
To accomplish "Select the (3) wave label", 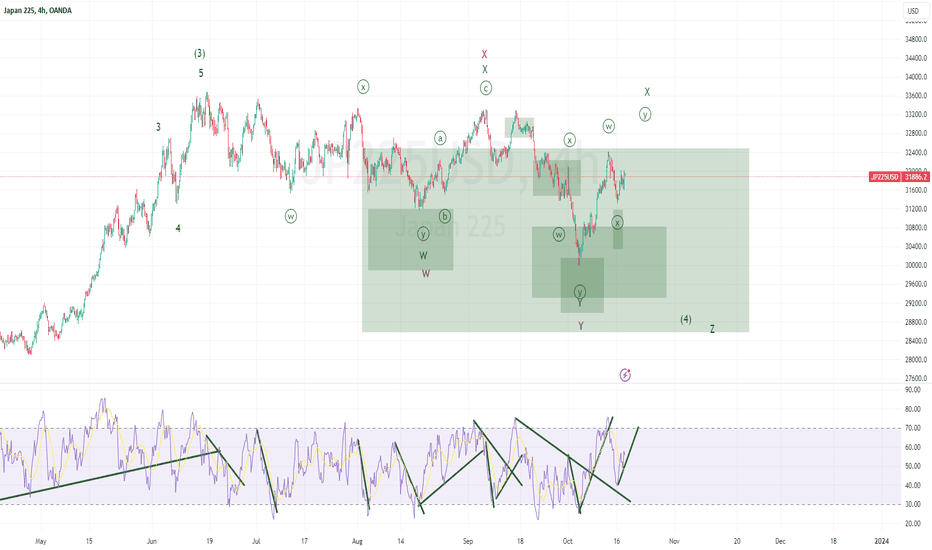I will pyautogui.click(x=200, y=54).
